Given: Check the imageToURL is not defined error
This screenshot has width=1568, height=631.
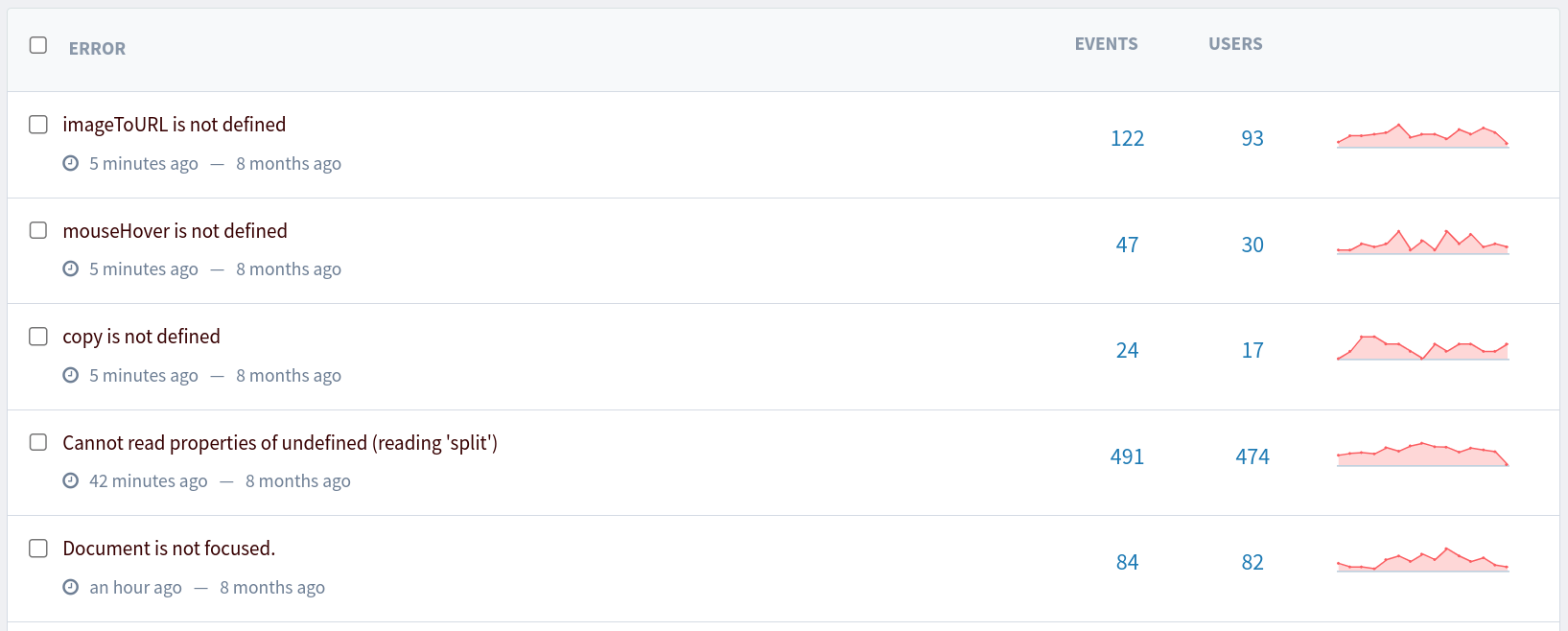Looking at the screenshot, I should tap(37, 124).
